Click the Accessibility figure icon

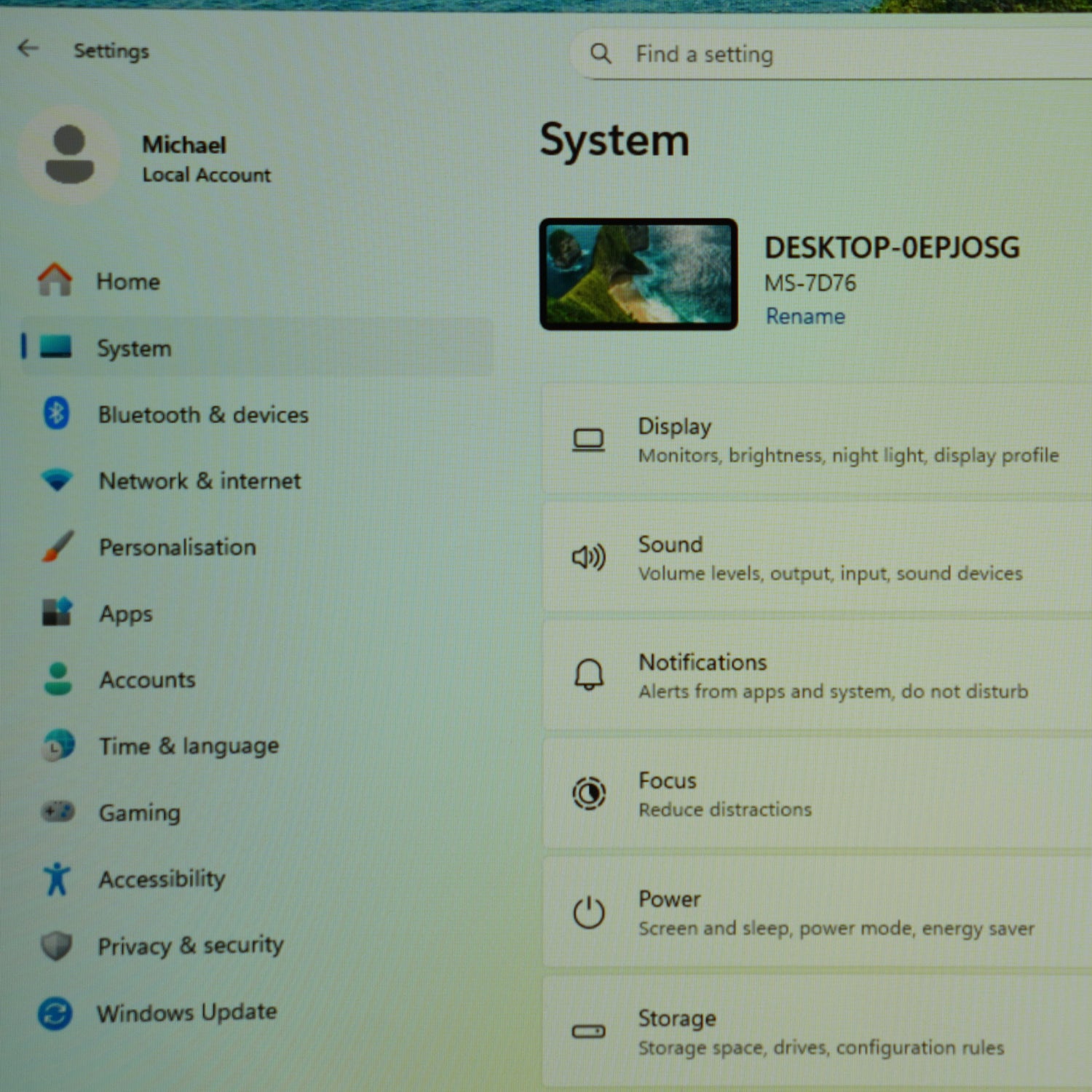coord(57,878)
